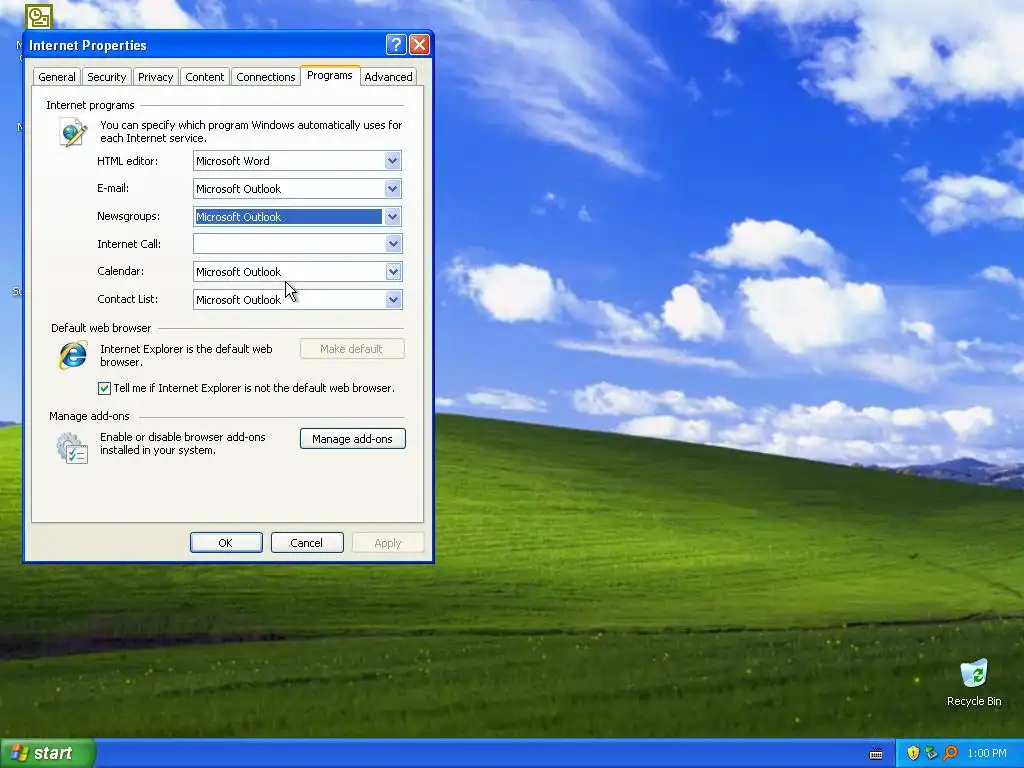
Task: Select the Programs tab
Action: (330, 76)
